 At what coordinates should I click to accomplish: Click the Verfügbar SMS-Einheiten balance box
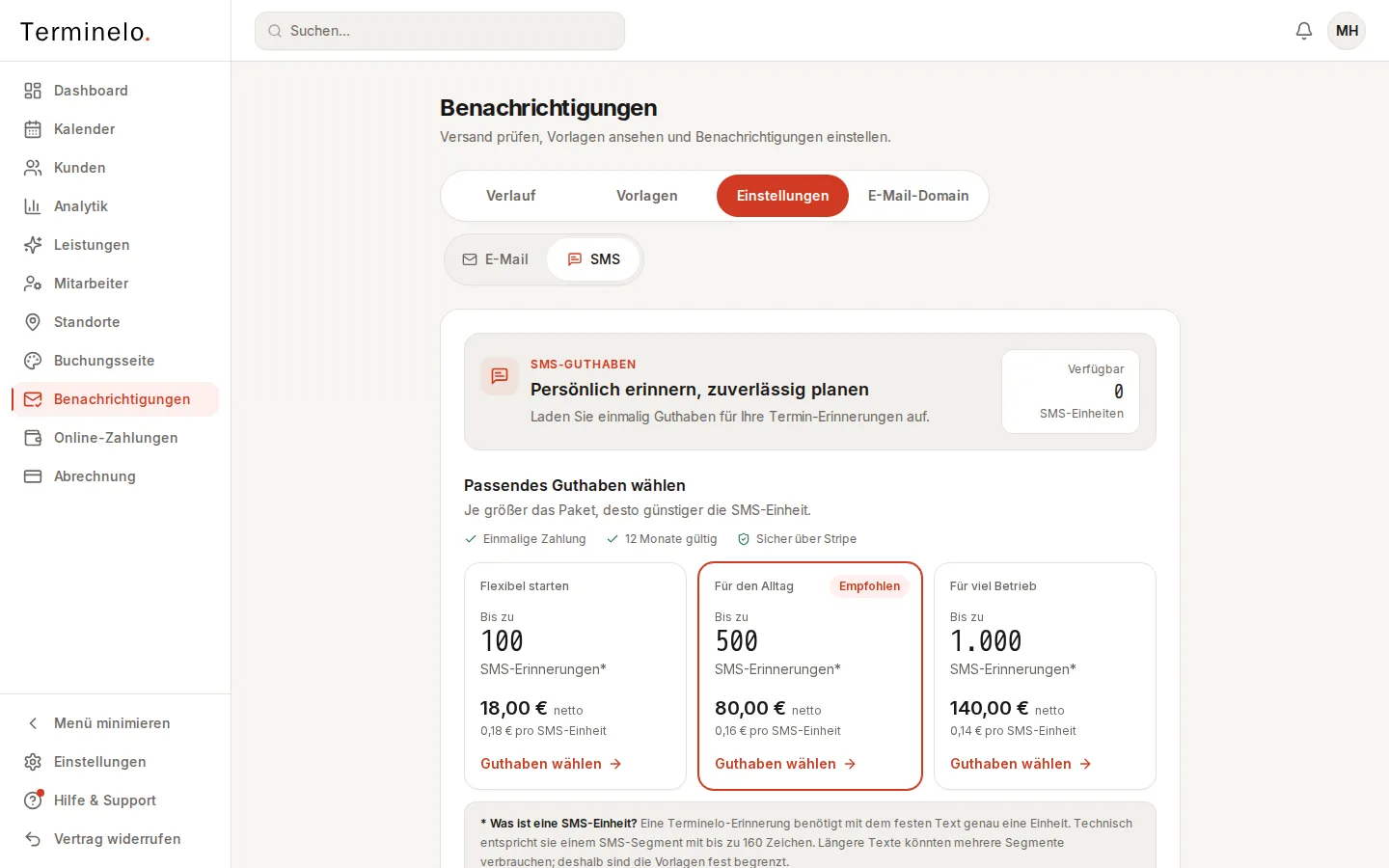click(1071, 392)
